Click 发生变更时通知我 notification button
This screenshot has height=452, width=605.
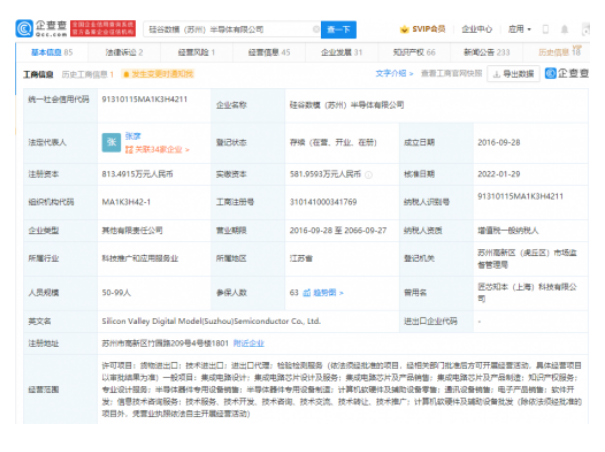[x=158, y=74]
